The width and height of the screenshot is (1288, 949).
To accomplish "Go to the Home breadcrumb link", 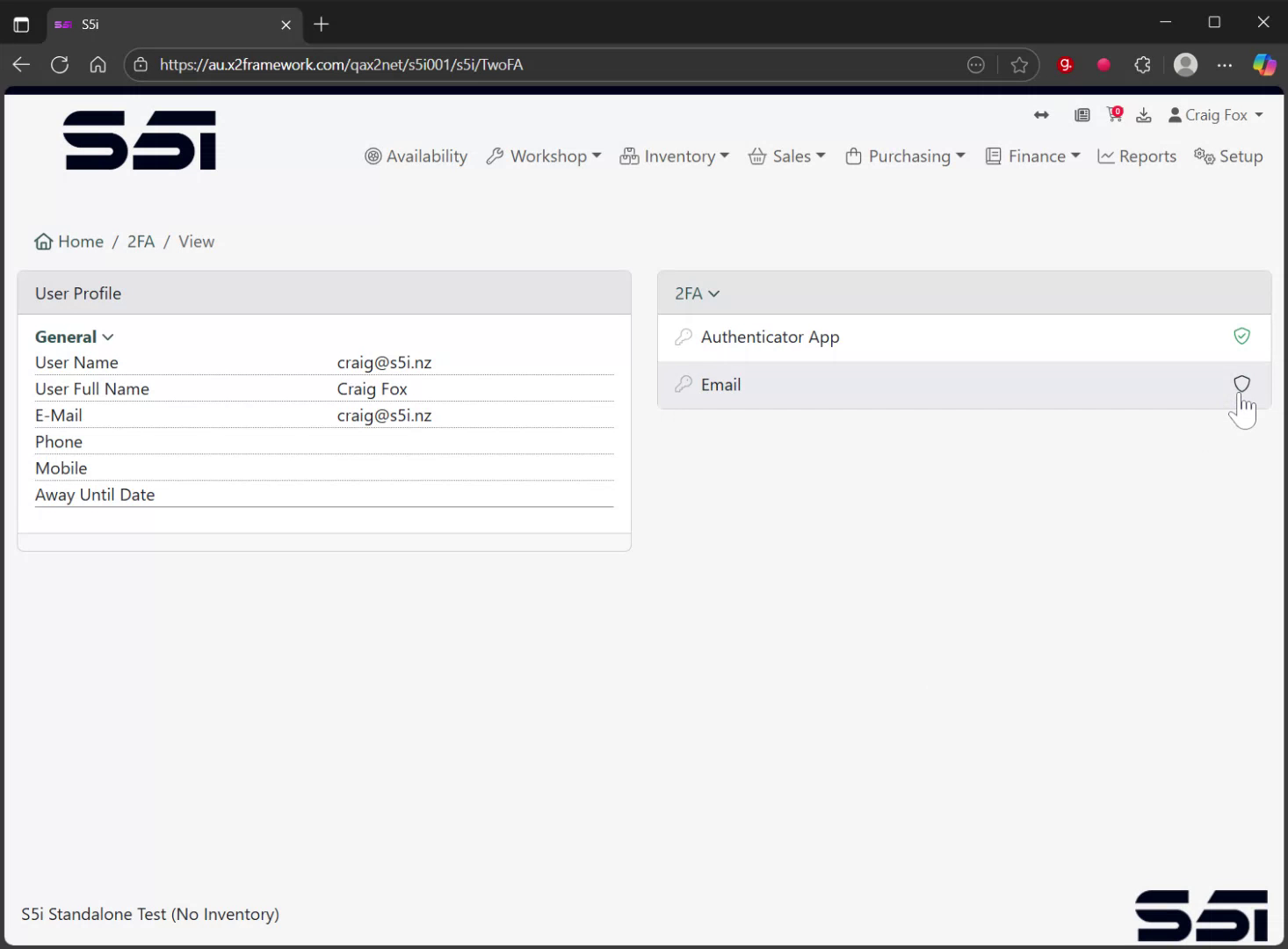I will point(69,242).
